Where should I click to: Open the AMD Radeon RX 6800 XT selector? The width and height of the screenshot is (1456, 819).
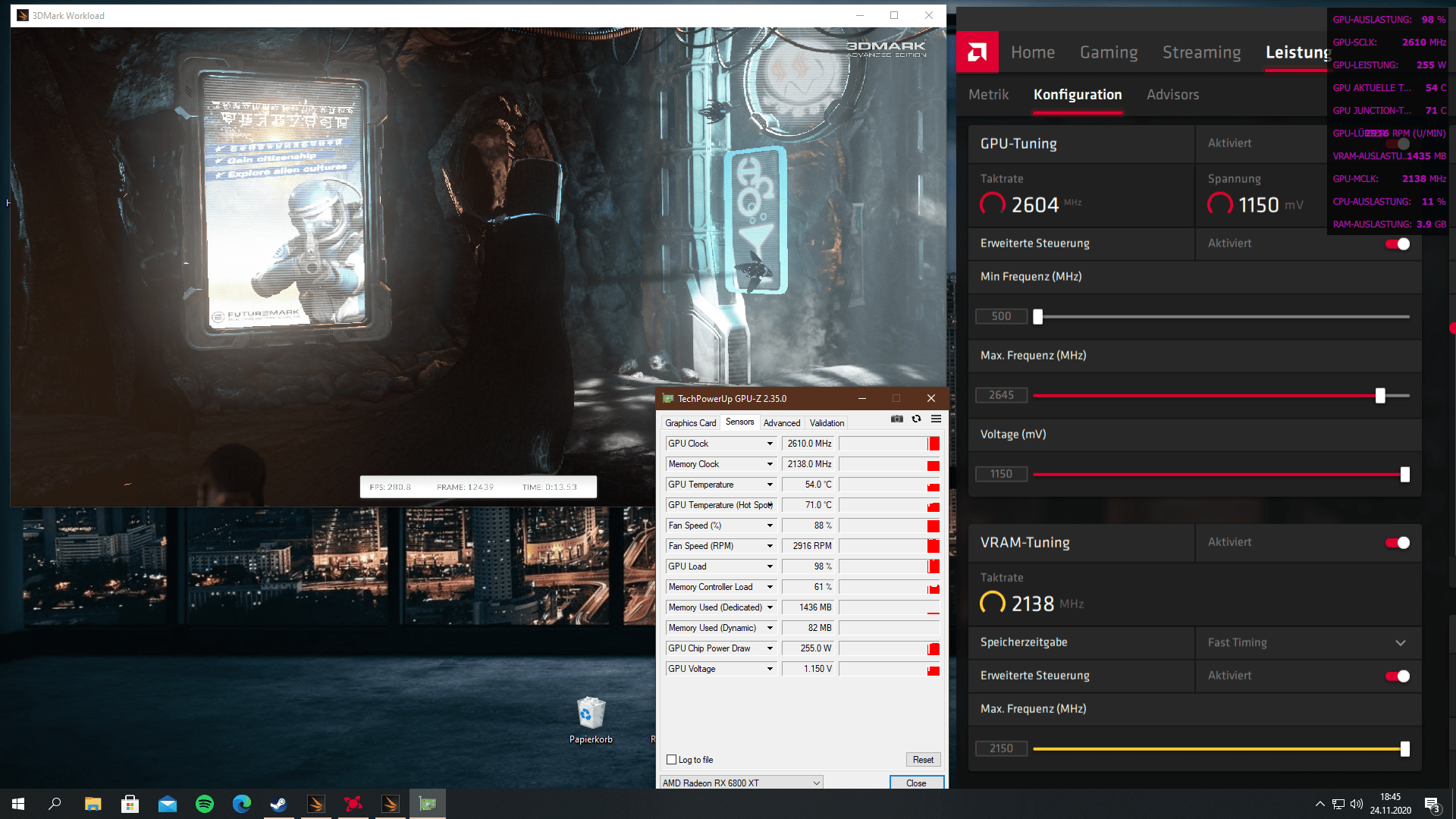tap(740, 783)
